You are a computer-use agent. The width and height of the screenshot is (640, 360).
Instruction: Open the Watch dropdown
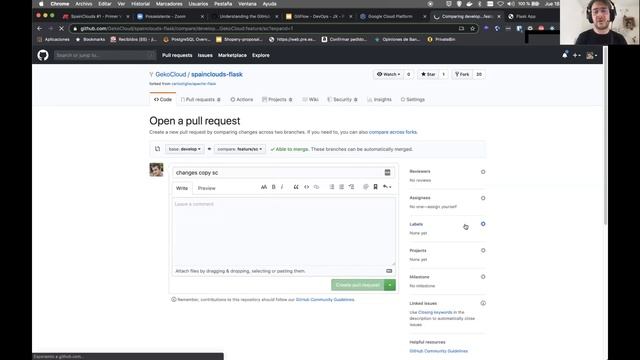[389, 74]
